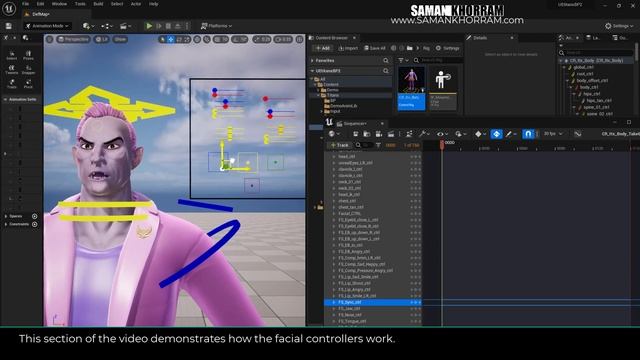The width and height of the screenshot is (640, 360).
Task: Switch to the Details tab
Action: coord(480,38)
